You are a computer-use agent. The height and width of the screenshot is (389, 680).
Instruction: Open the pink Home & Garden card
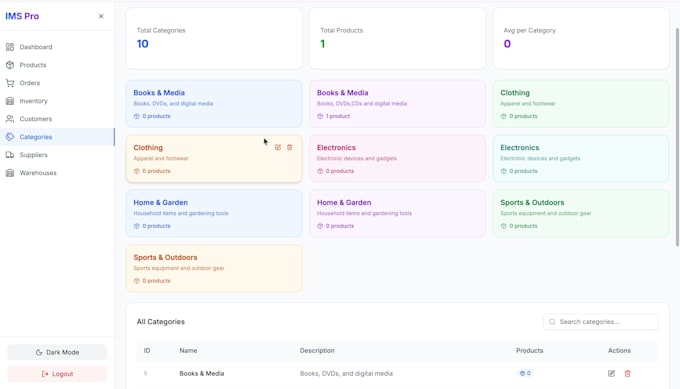click(x=397, y=213)
